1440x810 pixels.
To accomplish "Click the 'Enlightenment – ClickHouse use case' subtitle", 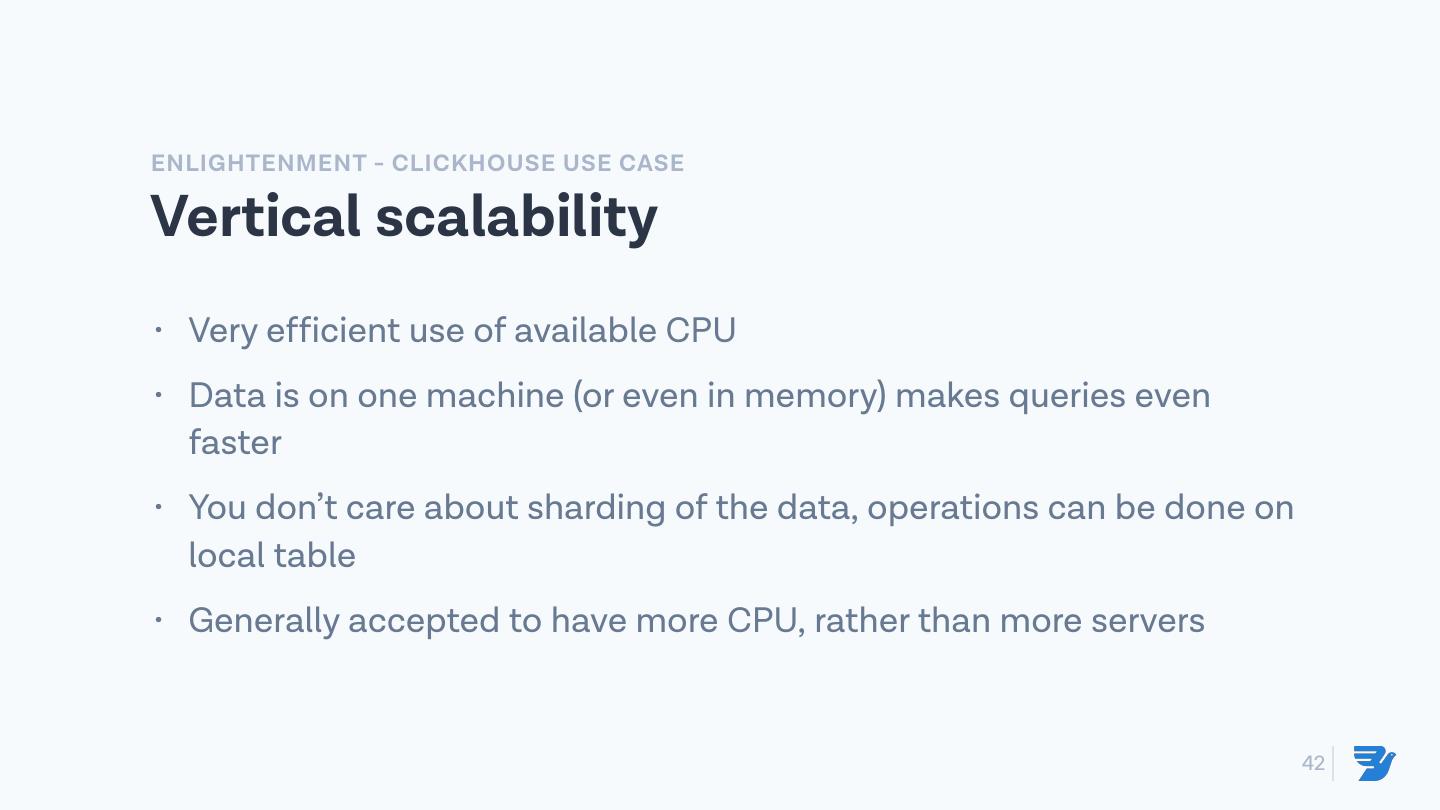I will pyautogui.click(x=417, y=163).
